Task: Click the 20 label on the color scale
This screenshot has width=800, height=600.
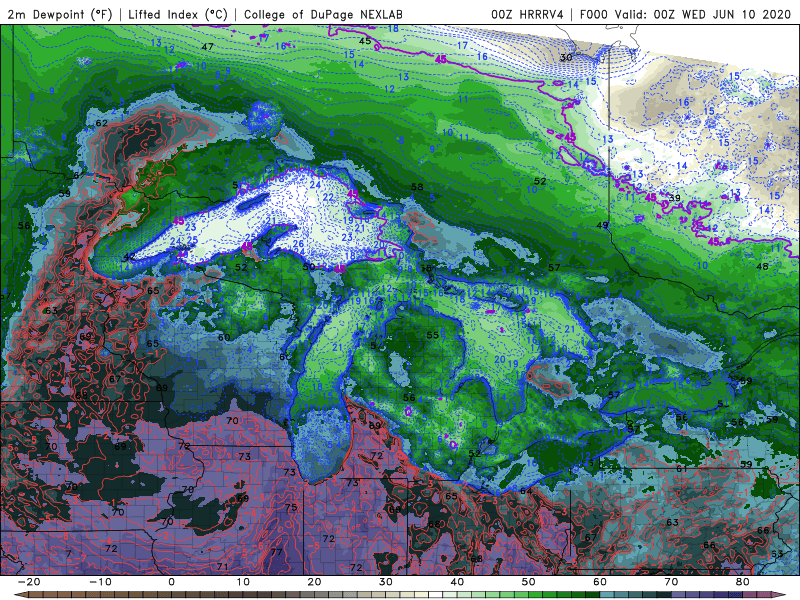Action: 314,582
